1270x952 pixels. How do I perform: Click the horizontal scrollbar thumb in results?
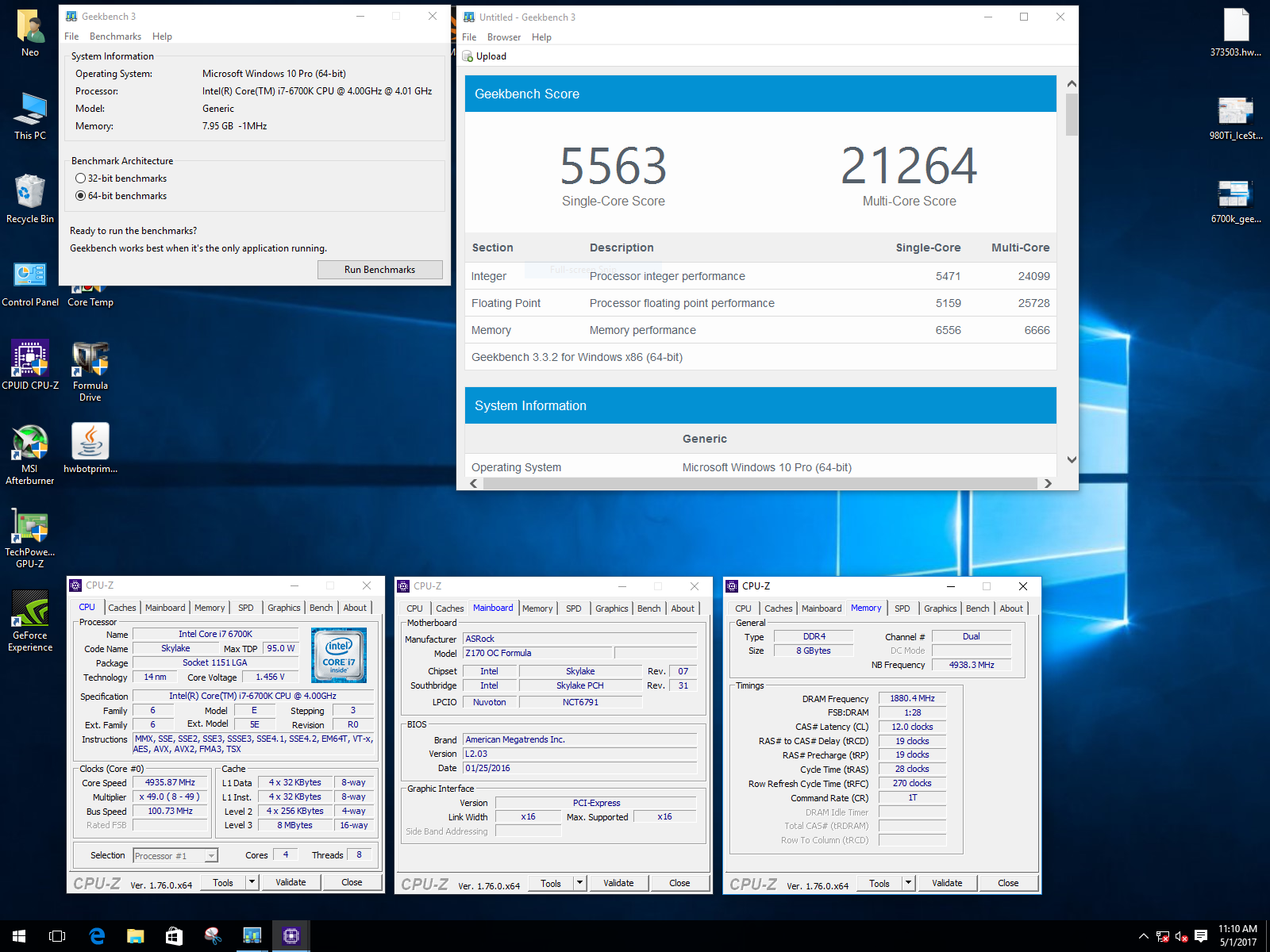760,483
